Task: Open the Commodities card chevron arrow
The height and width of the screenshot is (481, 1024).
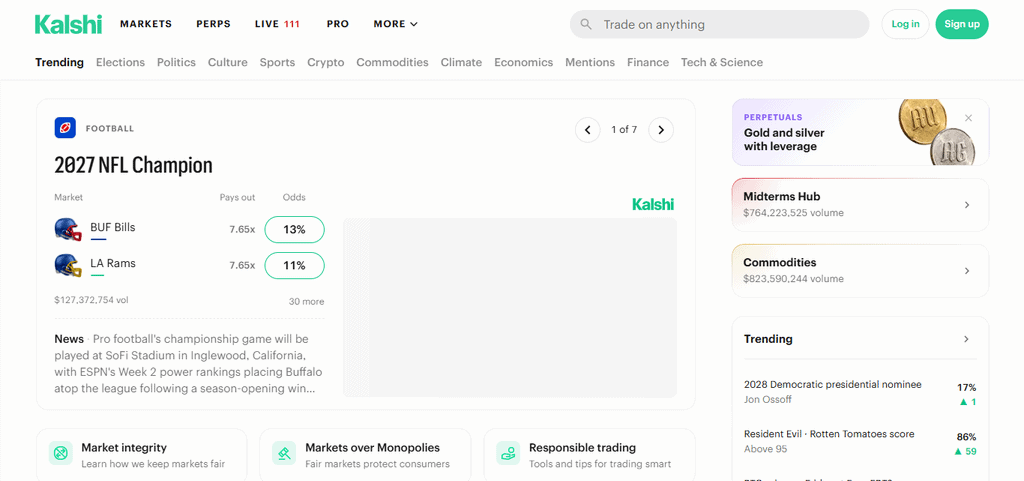Action: [967, 271]
